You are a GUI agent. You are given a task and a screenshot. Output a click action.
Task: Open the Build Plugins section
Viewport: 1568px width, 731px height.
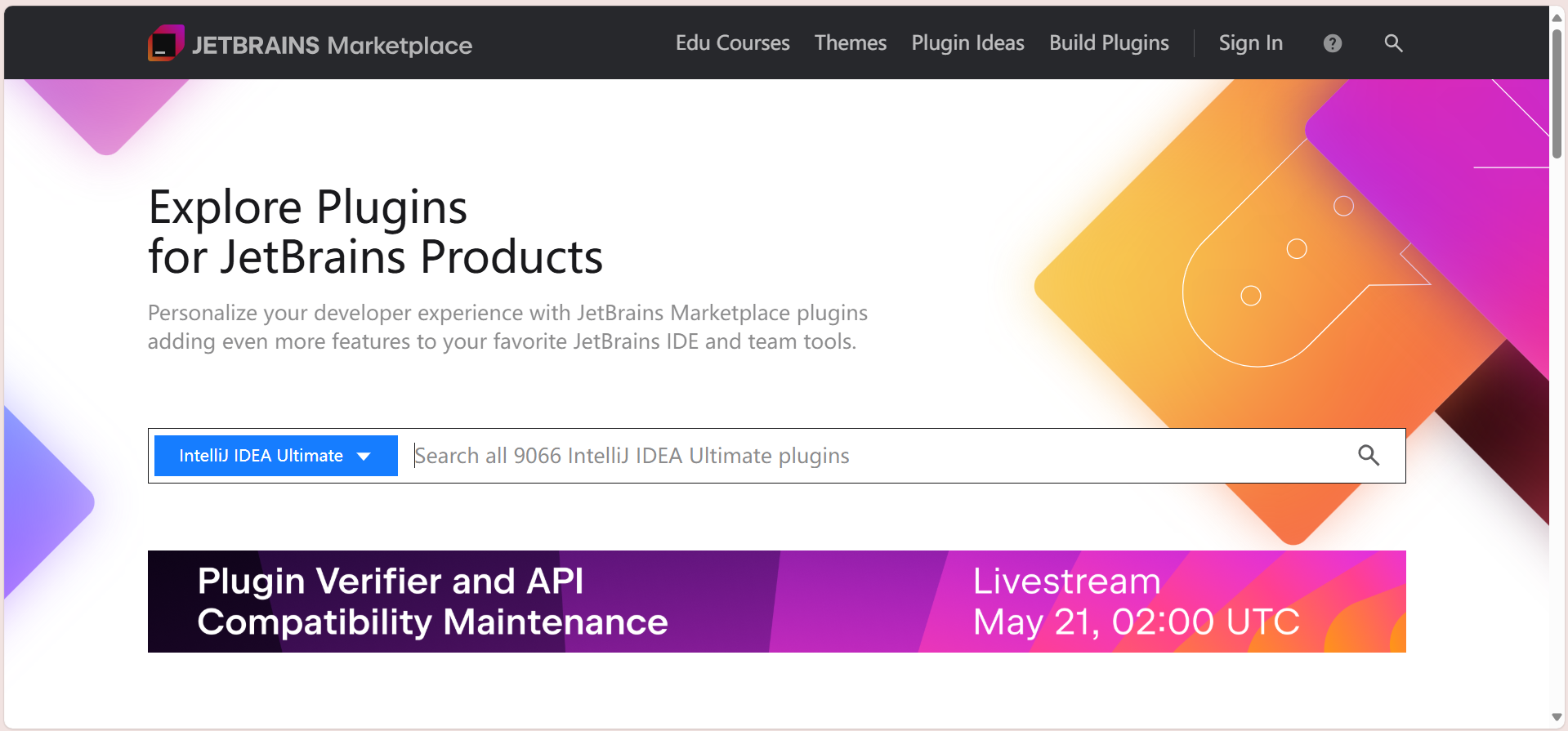point(1109,43)
